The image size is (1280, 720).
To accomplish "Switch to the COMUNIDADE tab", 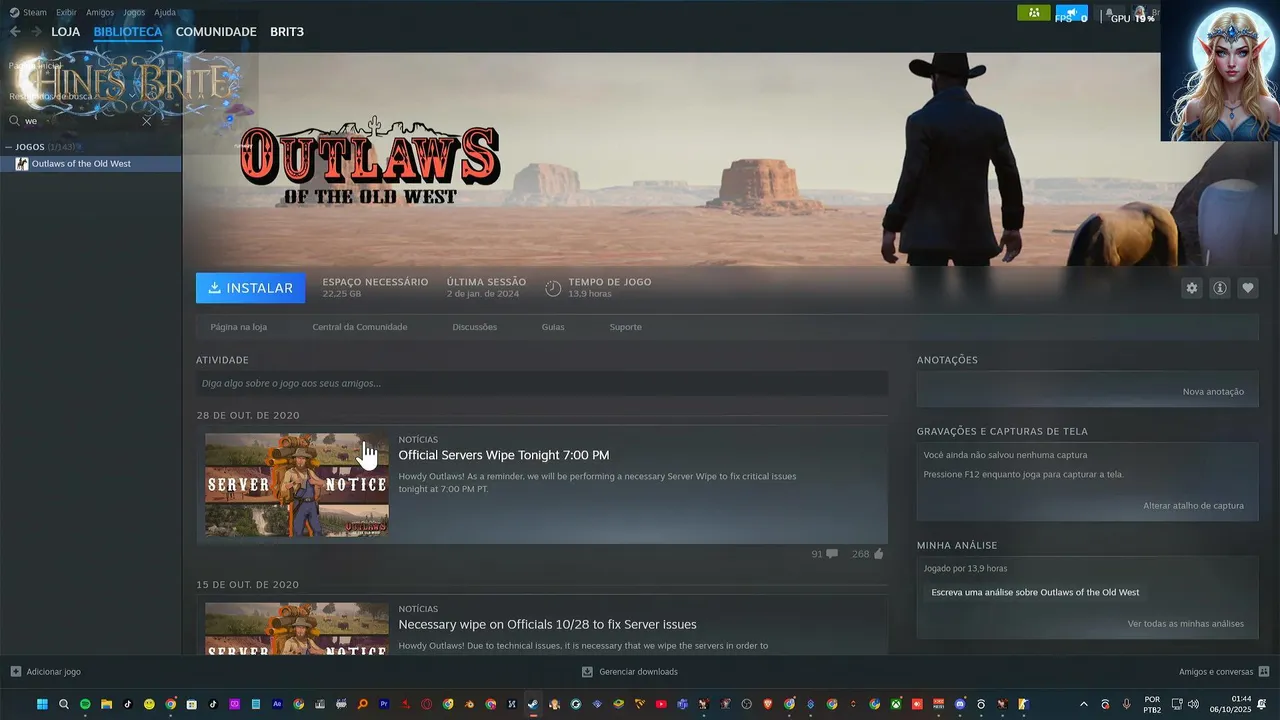I will [216, 32].
